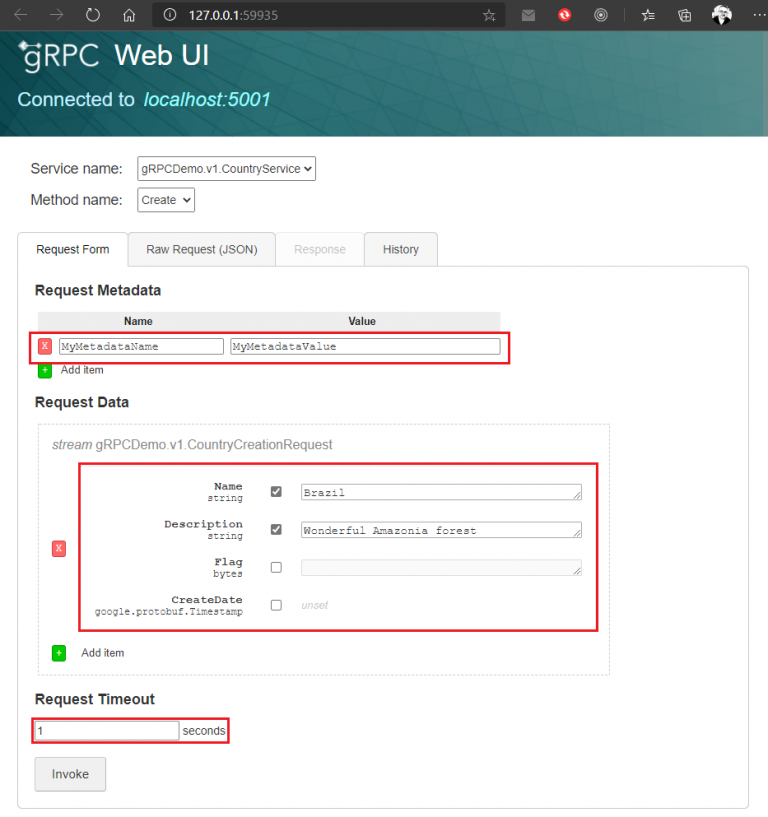
Task: Bookmark this page with the star icon
Action: click(x=489, y=15)
